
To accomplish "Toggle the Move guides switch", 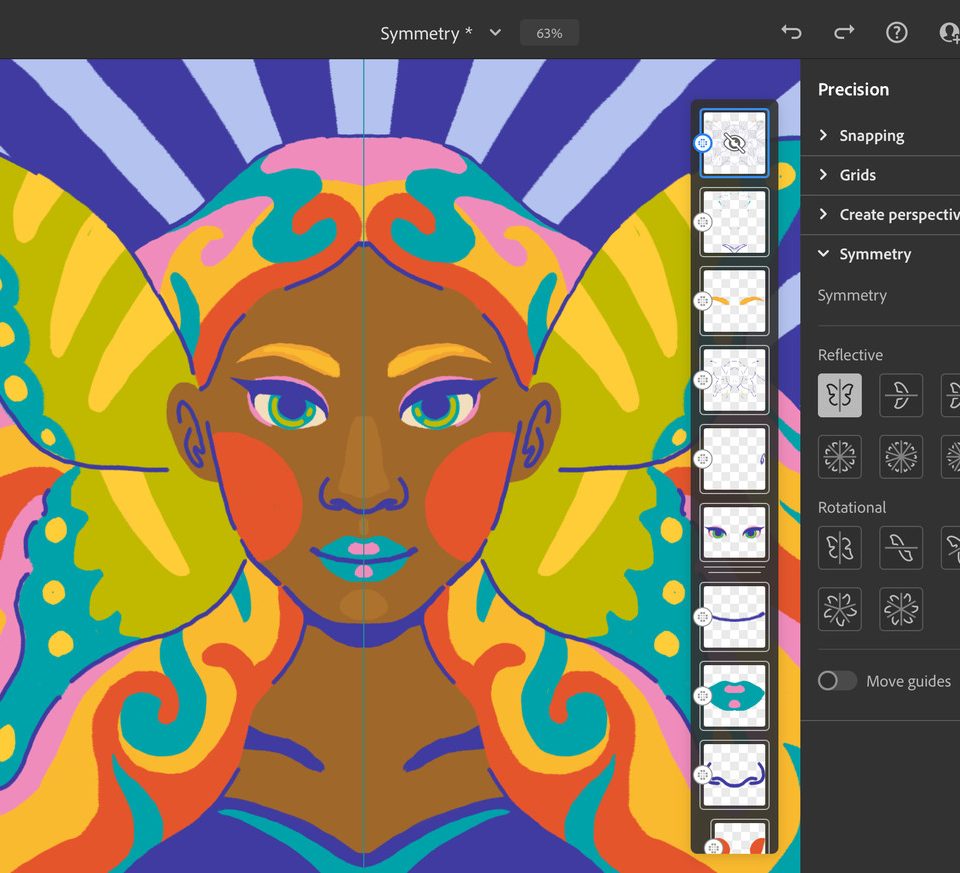I will tap(838, 681).
